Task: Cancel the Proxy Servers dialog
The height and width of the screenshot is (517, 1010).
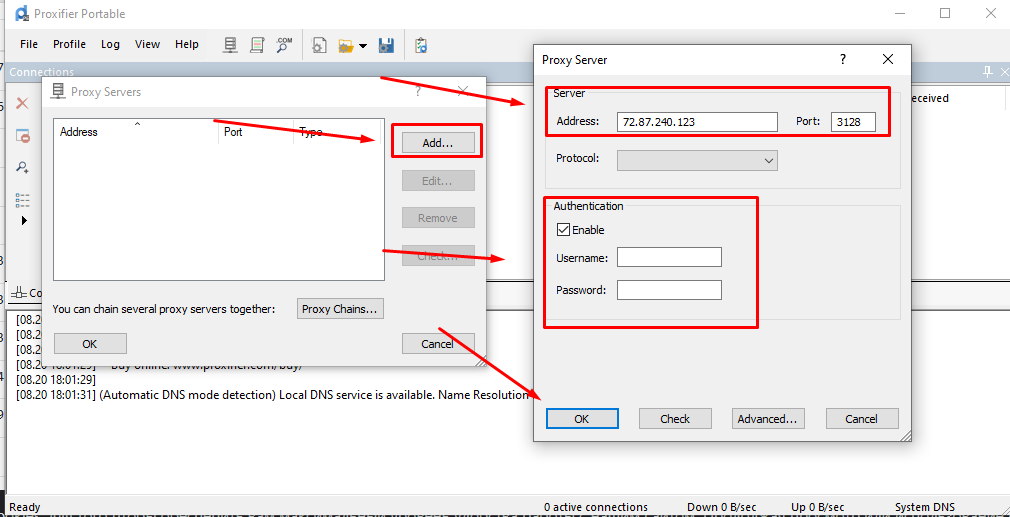Action: click(x=438, y=344)
